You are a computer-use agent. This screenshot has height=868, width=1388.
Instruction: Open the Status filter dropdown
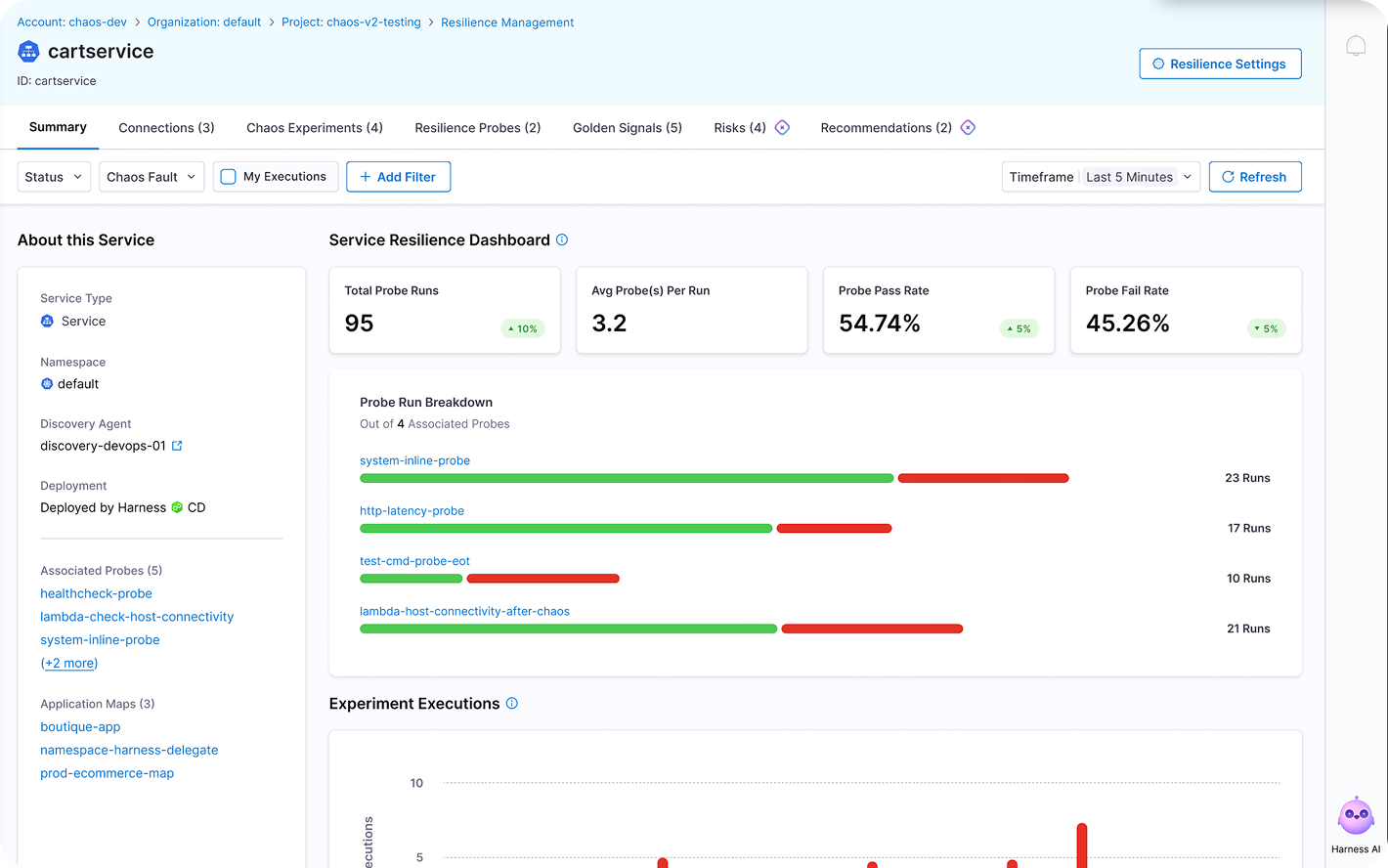coord(54,177)
